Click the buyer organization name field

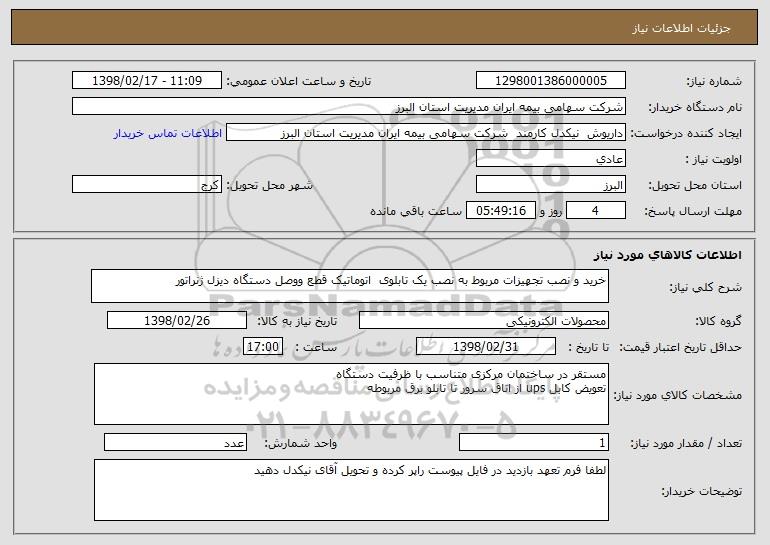[x=349, y=107]
